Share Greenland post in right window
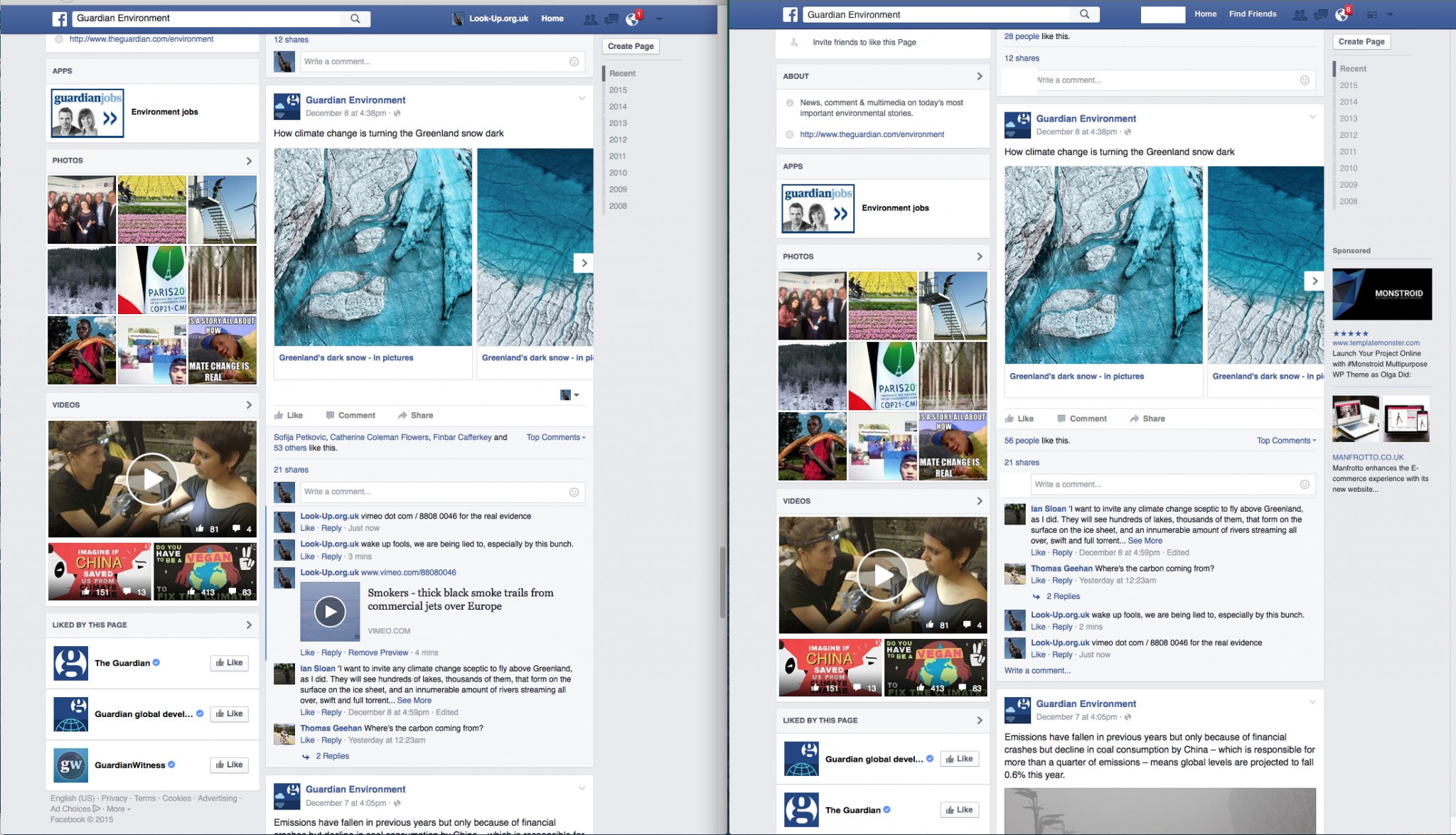 pyautogui.click(x=1147, y=419)
